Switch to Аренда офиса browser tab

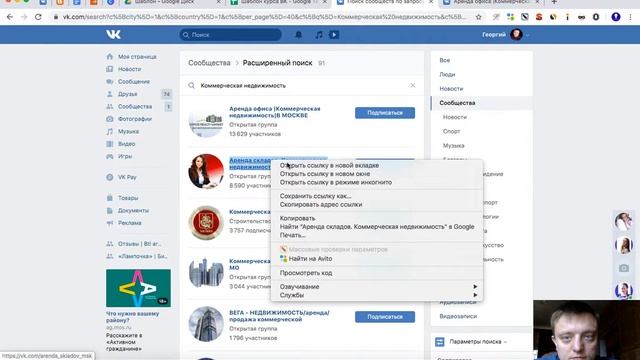pos(491,2)
